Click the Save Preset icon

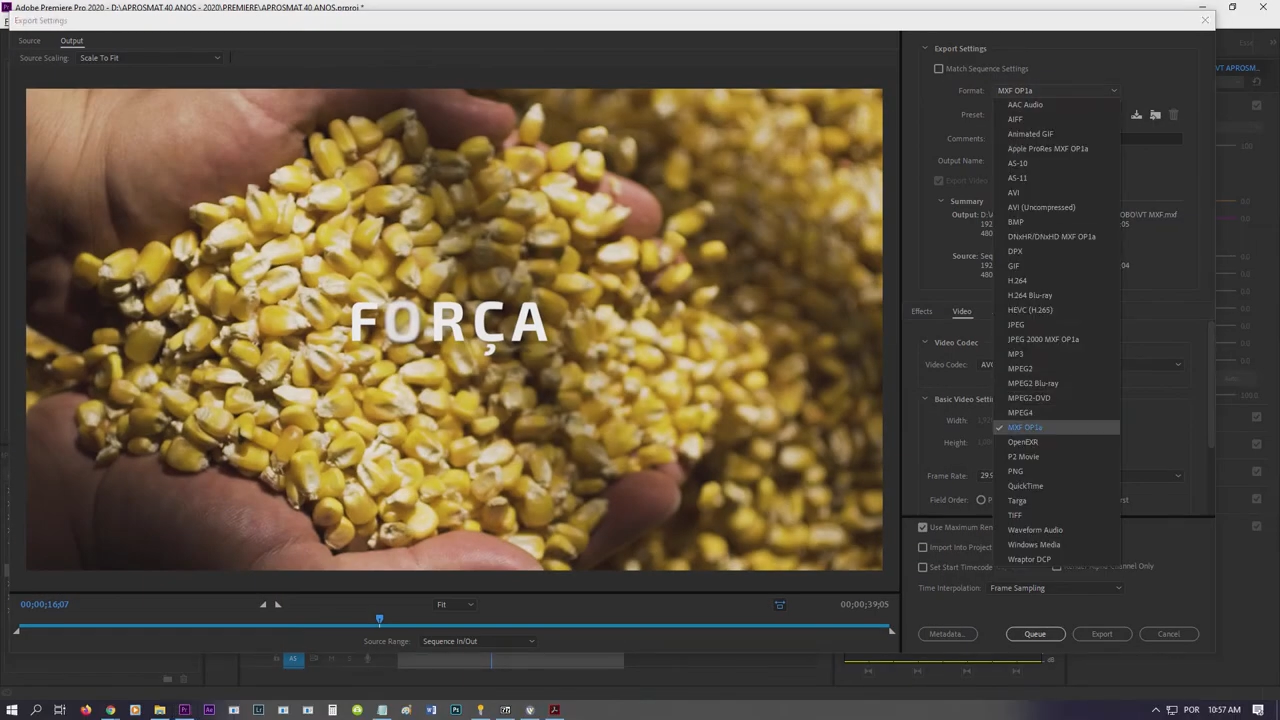(x=1136, y=115)
